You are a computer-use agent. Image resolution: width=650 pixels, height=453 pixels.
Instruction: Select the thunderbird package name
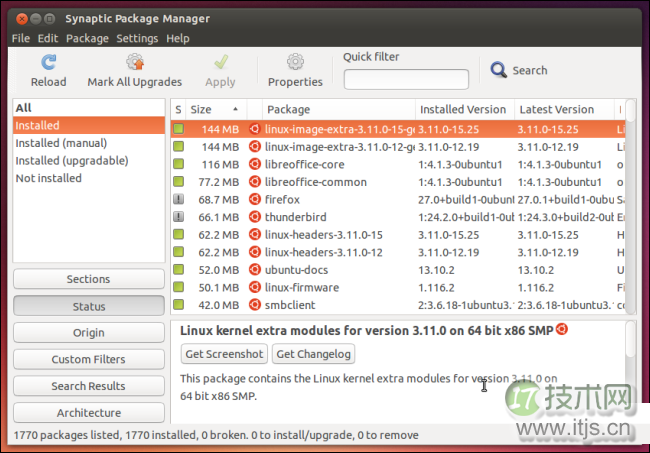pyautogui.click(x=296, y=217)
